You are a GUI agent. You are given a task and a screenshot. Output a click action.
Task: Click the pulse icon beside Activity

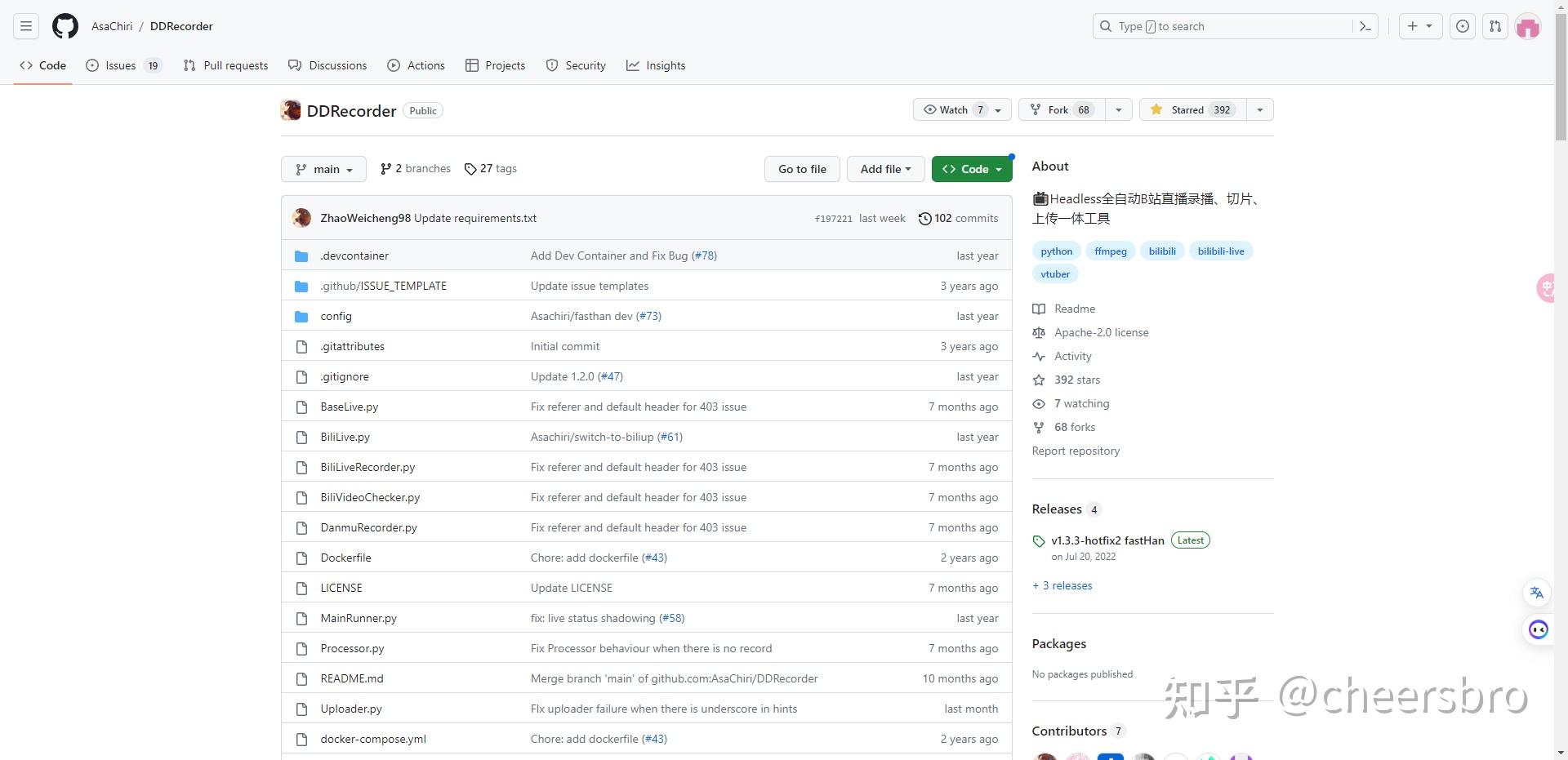tap(1039, 356)
